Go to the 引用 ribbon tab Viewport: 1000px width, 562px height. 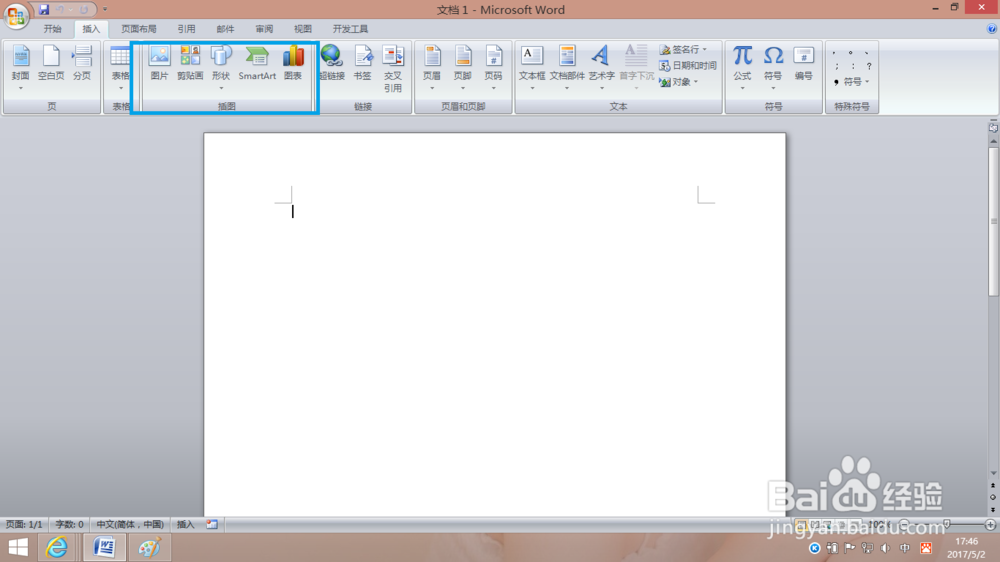(x=186, y=29)
